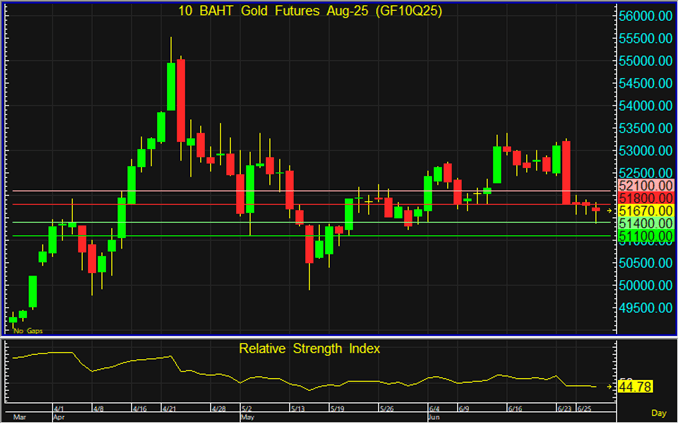Select the 6/23 date on time axis
This screenshot has width=679, height=424.
(565, 409)
